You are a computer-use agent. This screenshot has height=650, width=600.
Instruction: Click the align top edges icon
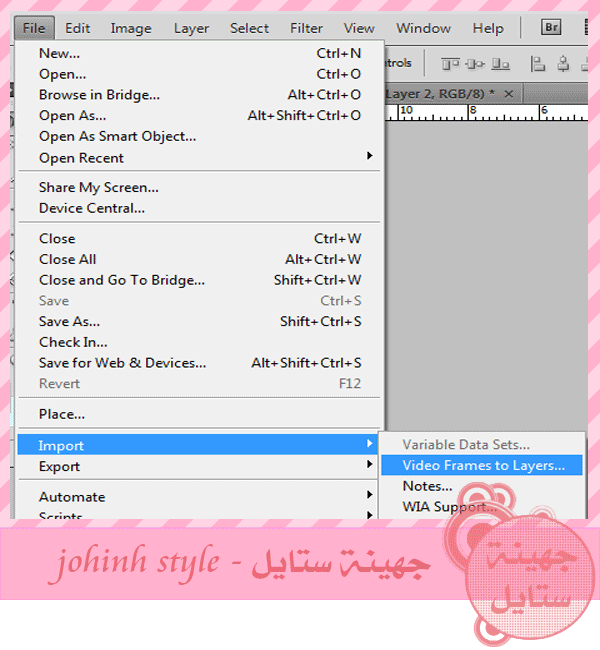click(451, 64)
